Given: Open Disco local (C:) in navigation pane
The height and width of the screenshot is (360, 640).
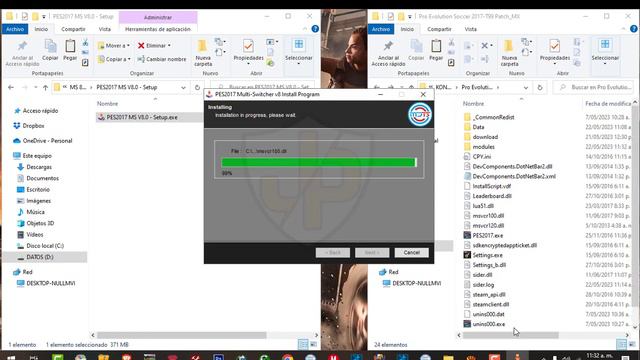Looking at the screenshot, I should 45,246.
